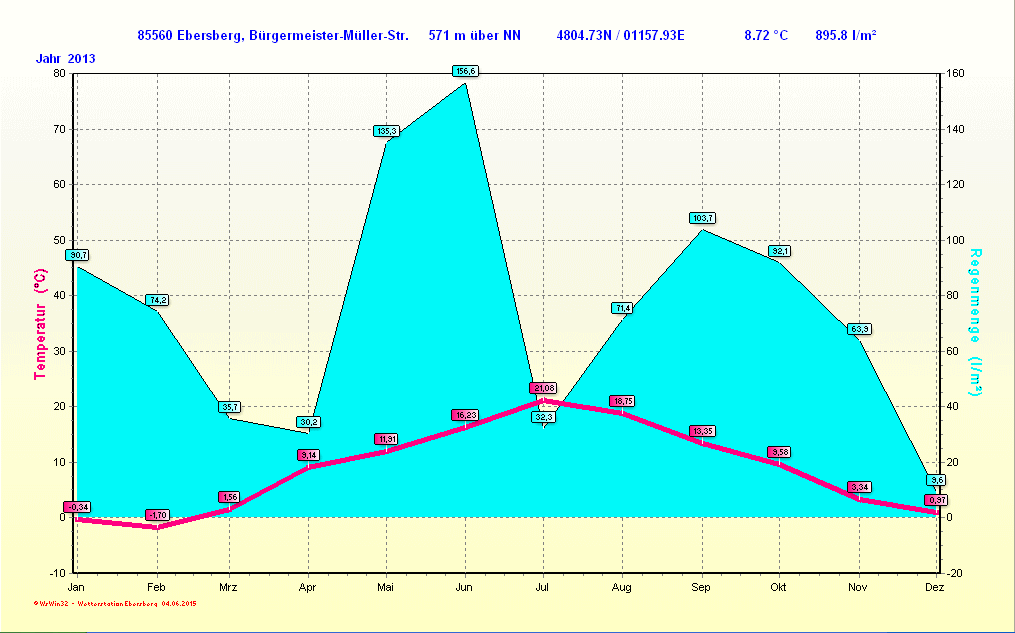Click the 'Temperatur (°C)' axis title
This screenshot has width=1015, height=633.
40,324
